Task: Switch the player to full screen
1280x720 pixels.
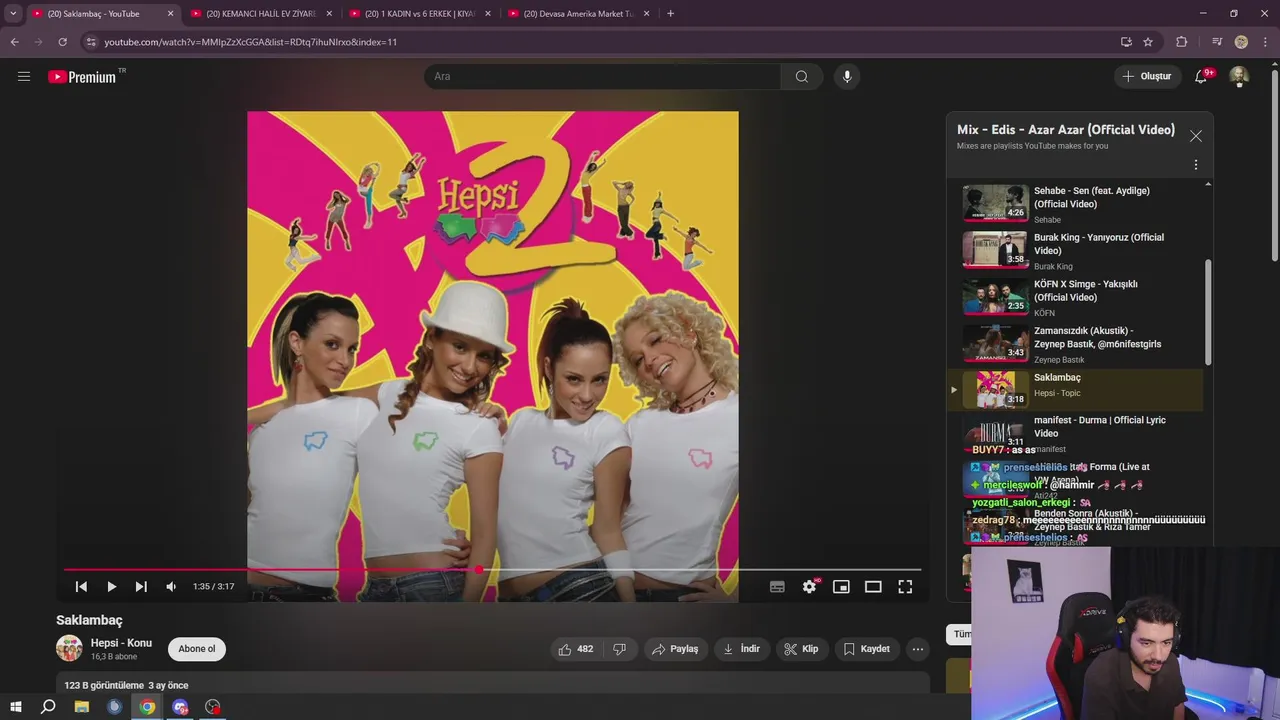Action: coord(905,587)
